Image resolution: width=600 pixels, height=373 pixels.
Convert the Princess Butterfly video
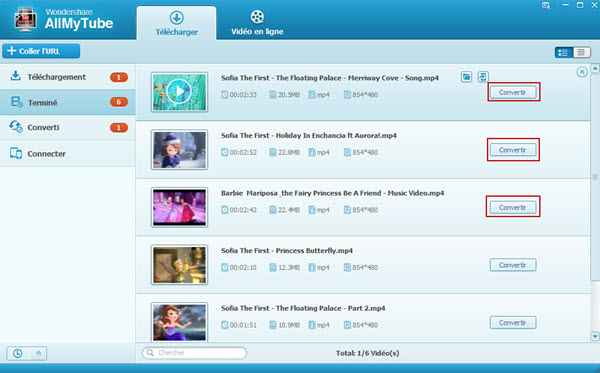coord(513,265)
